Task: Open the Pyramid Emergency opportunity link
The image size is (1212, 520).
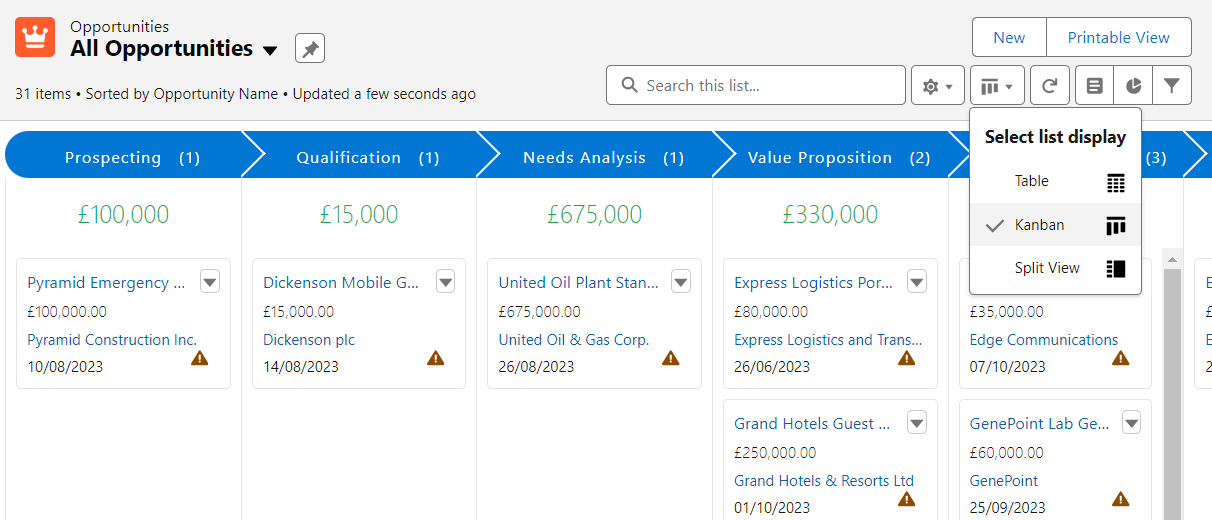Action: coord(106,283)
